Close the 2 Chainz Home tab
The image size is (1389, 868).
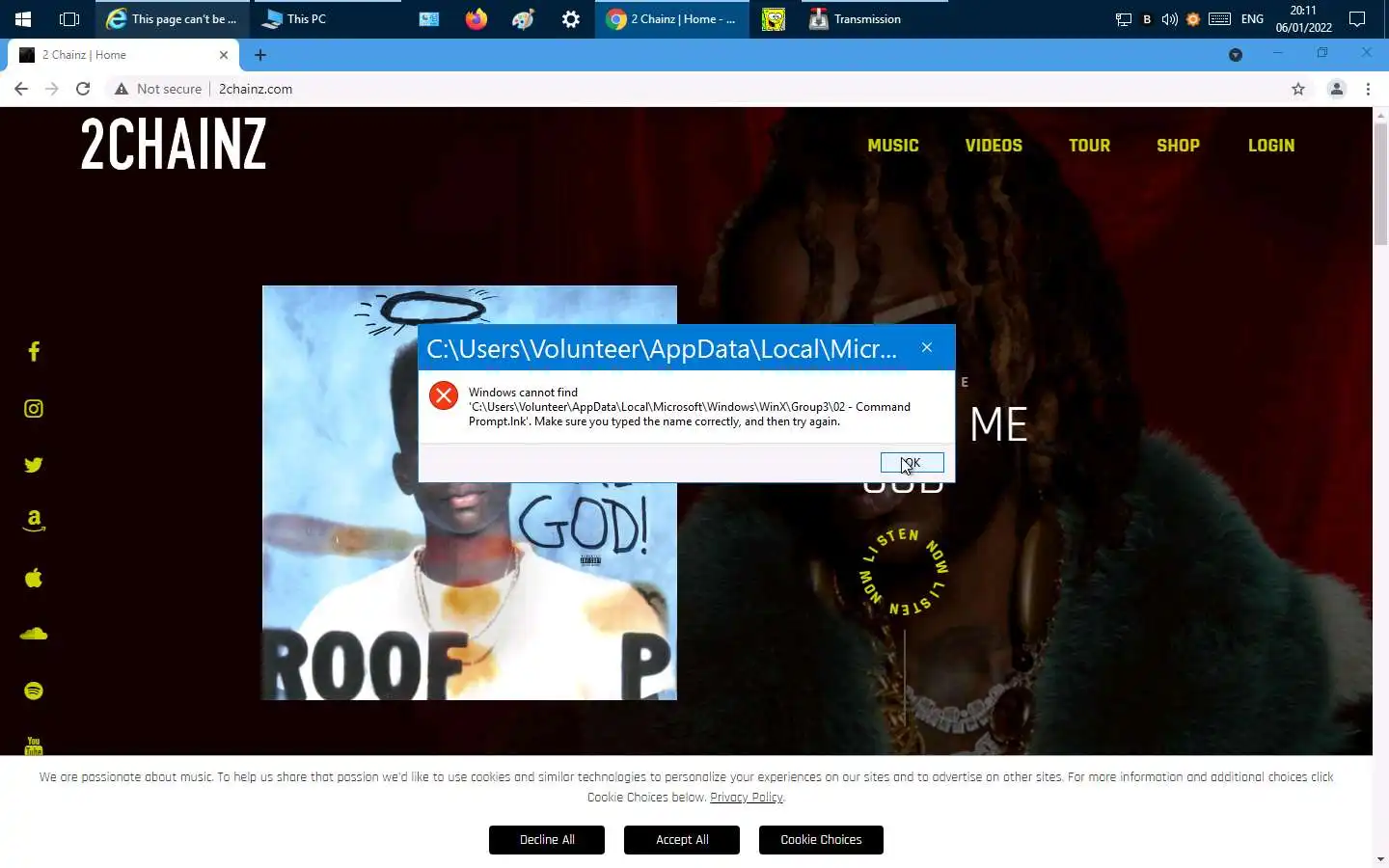(224, 55)
